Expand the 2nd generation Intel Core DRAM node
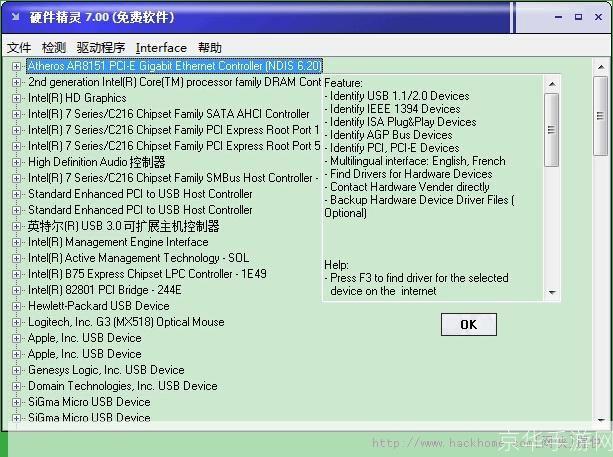Image resolution: width=613 pixels, height=457 pixels. pyautogui.click(x=16, y=82)
